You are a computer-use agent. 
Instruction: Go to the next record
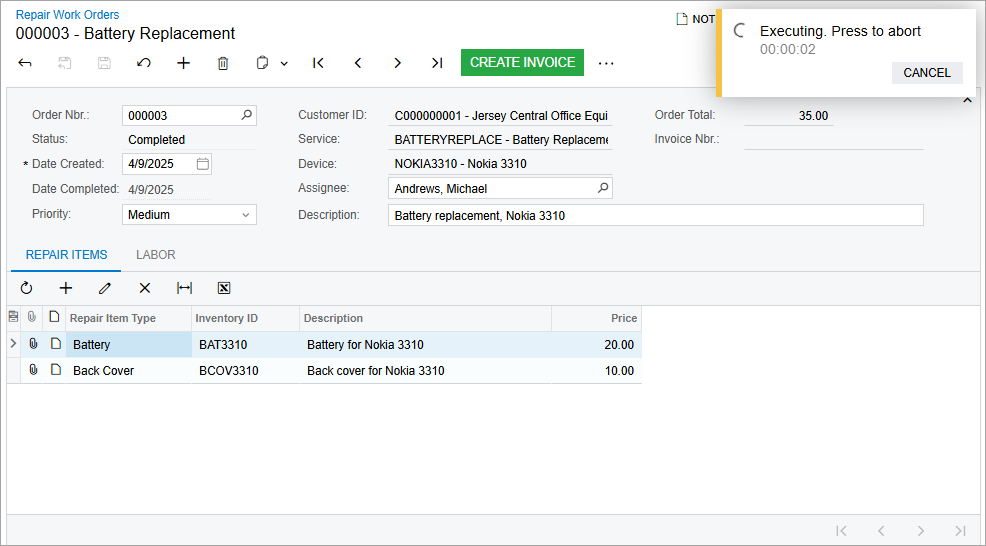[397, 63]
